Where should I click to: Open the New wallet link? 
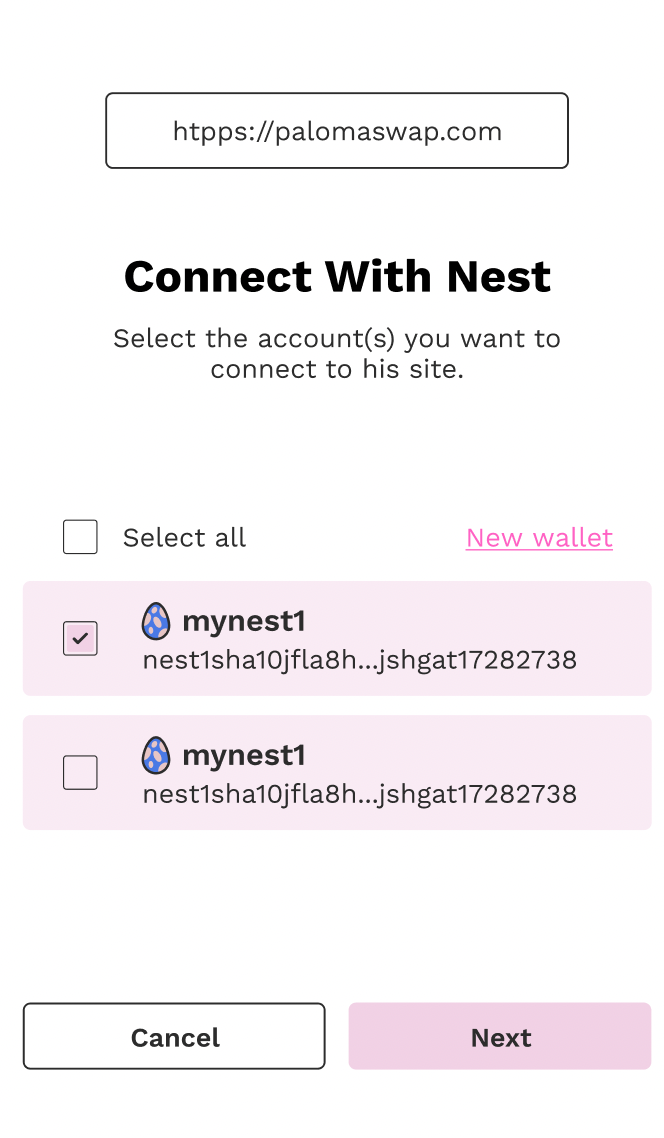point(539,537)
